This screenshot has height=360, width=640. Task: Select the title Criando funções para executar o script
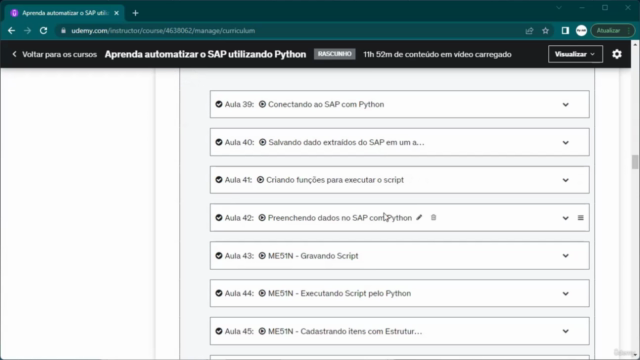pyautogui.click(x=335, y=180)
